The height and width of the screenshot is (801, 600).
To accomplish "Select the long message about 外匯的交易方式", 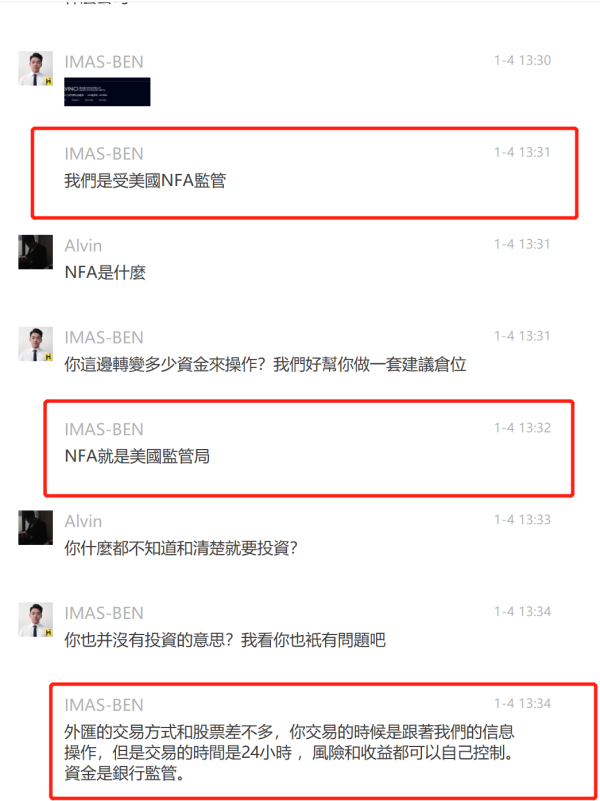I will coord(290,753).
